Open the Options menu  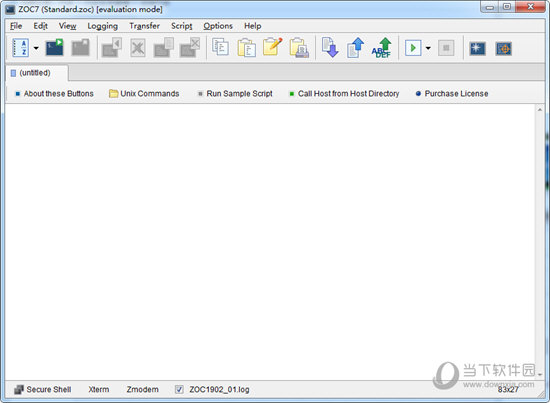[x=218, y=26]
